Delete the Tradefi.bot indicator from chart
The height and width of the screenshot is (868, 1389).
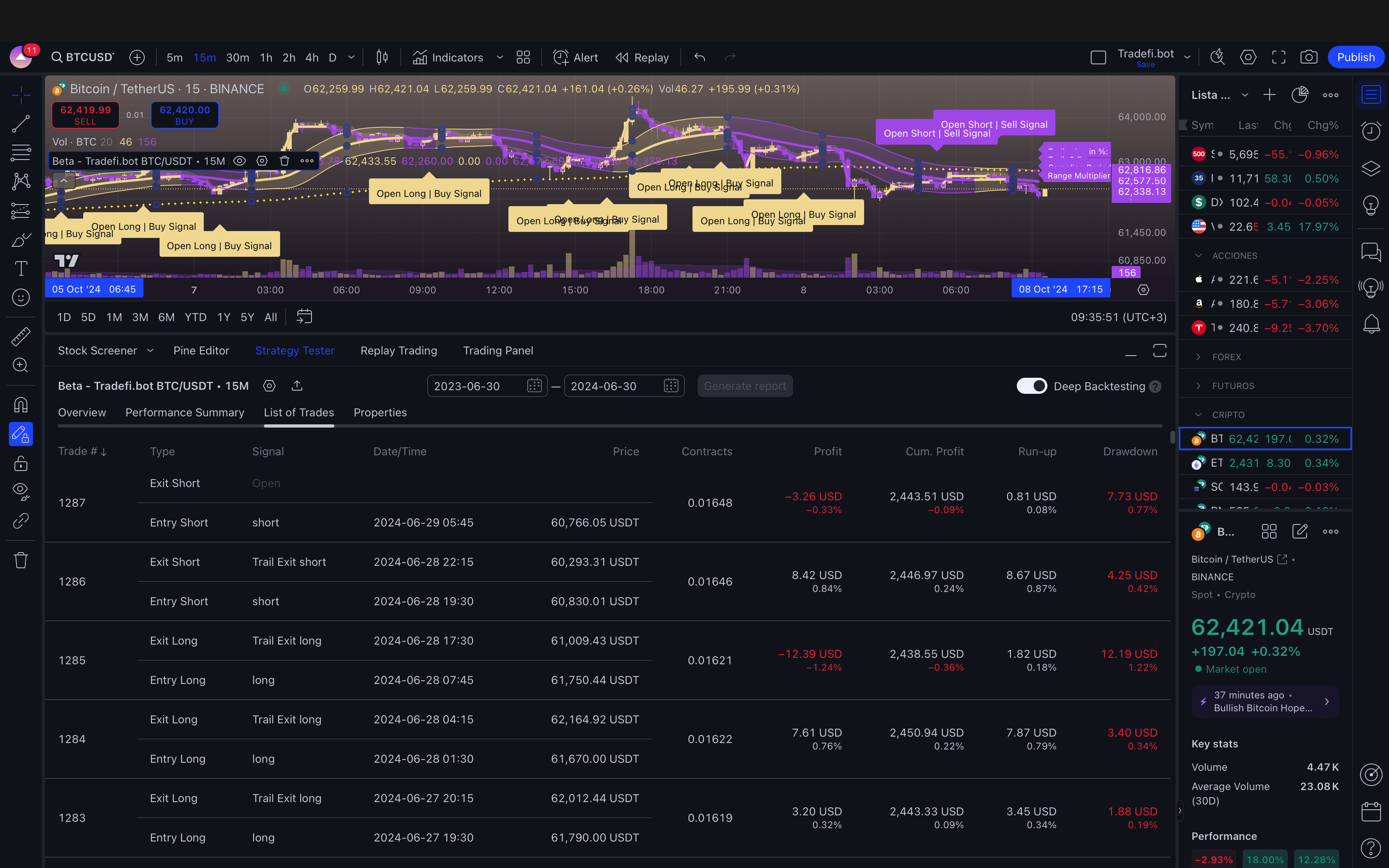(x=284, y=161)
